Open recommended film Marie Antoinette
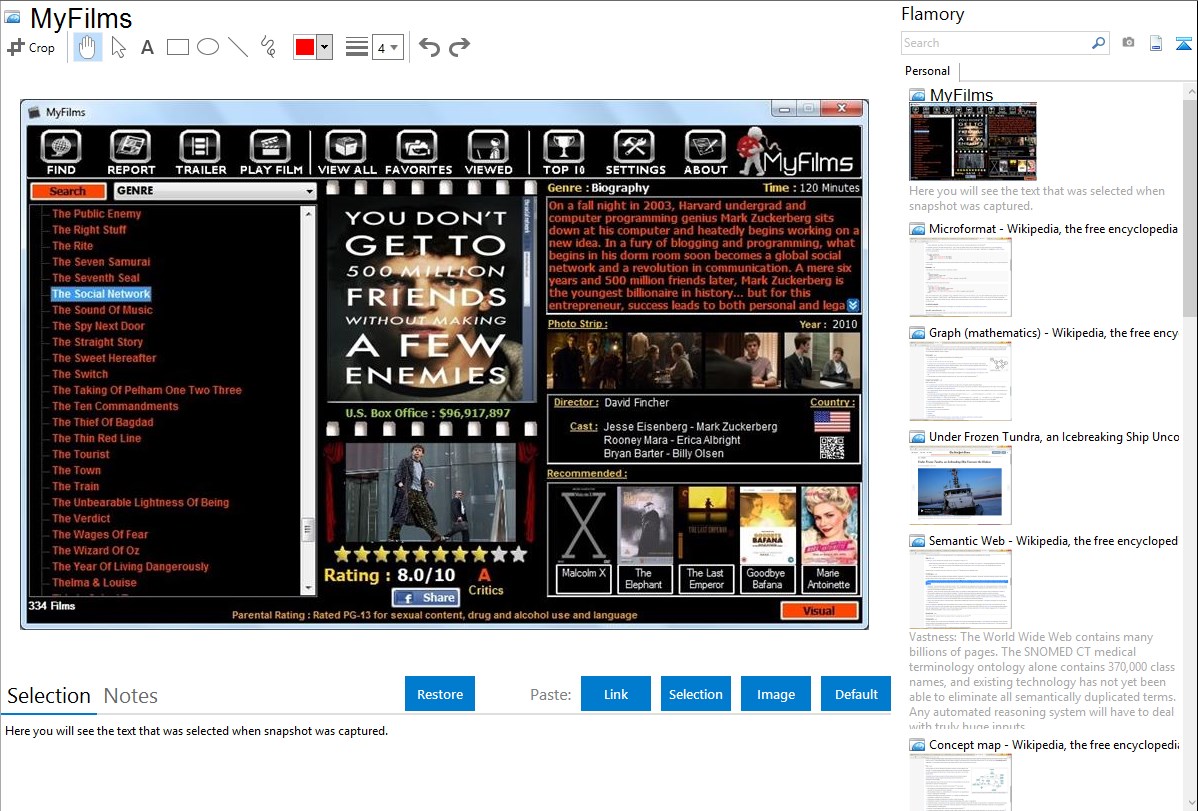Viewport: 1198px width, 811px height. [x=828, y=540]
